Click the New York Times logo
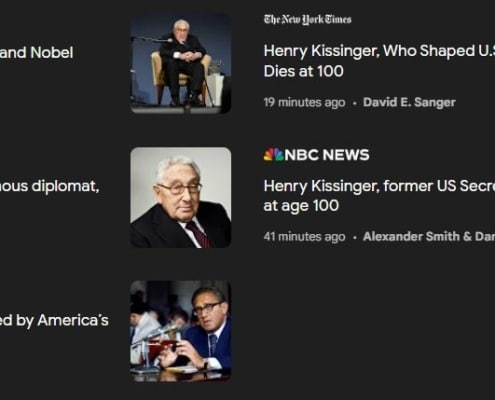 (307, 20)
